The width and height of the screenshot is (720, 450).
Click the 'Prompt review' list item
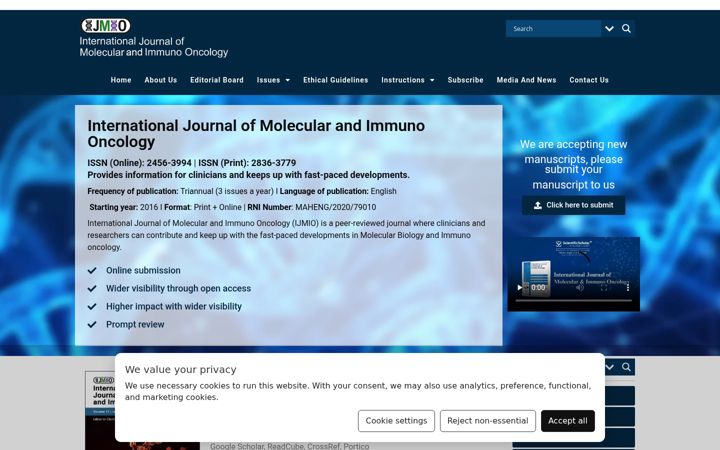tap(135, 324)
